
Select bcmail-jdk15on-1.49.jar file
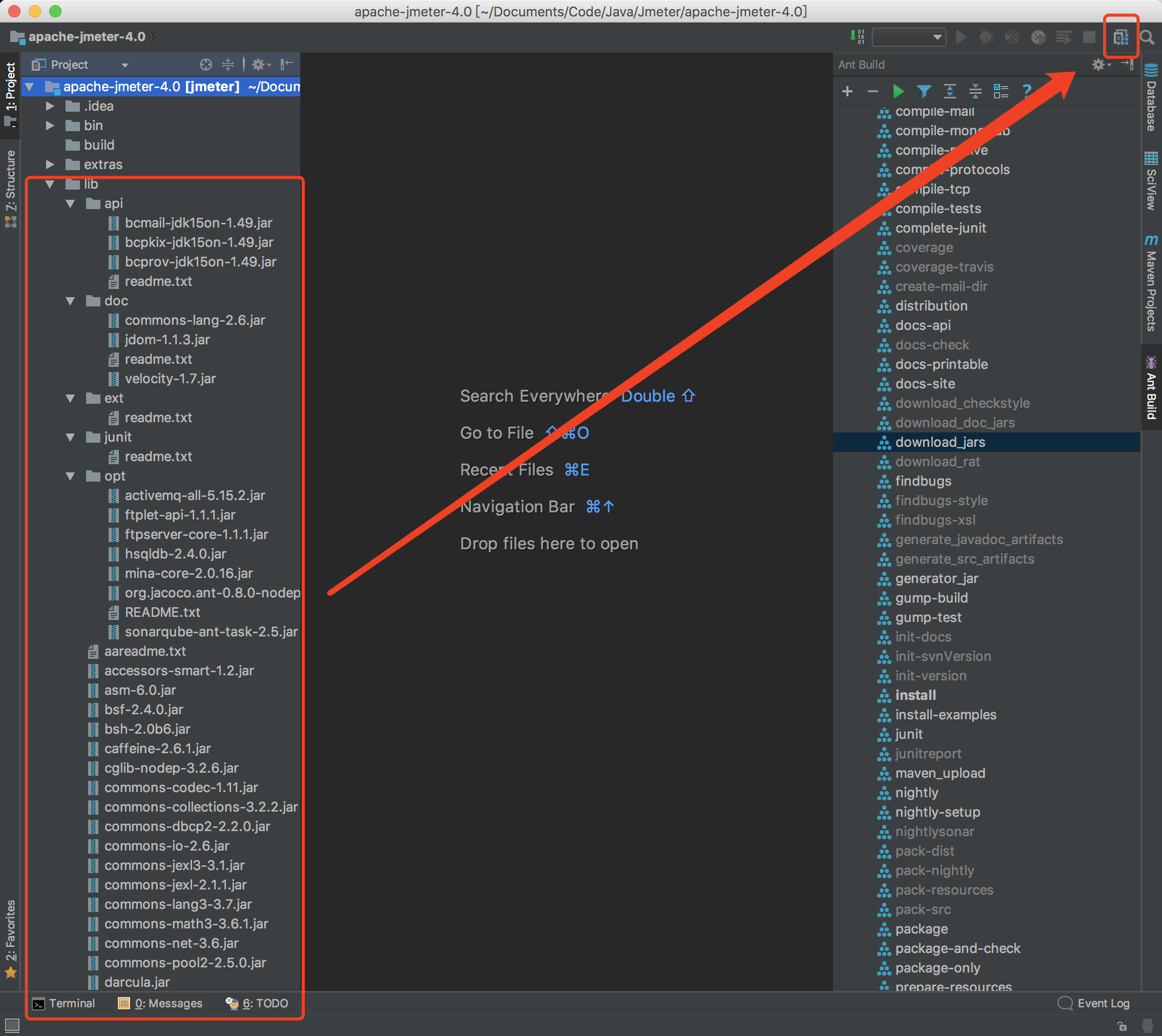click(x=198, y=223)
